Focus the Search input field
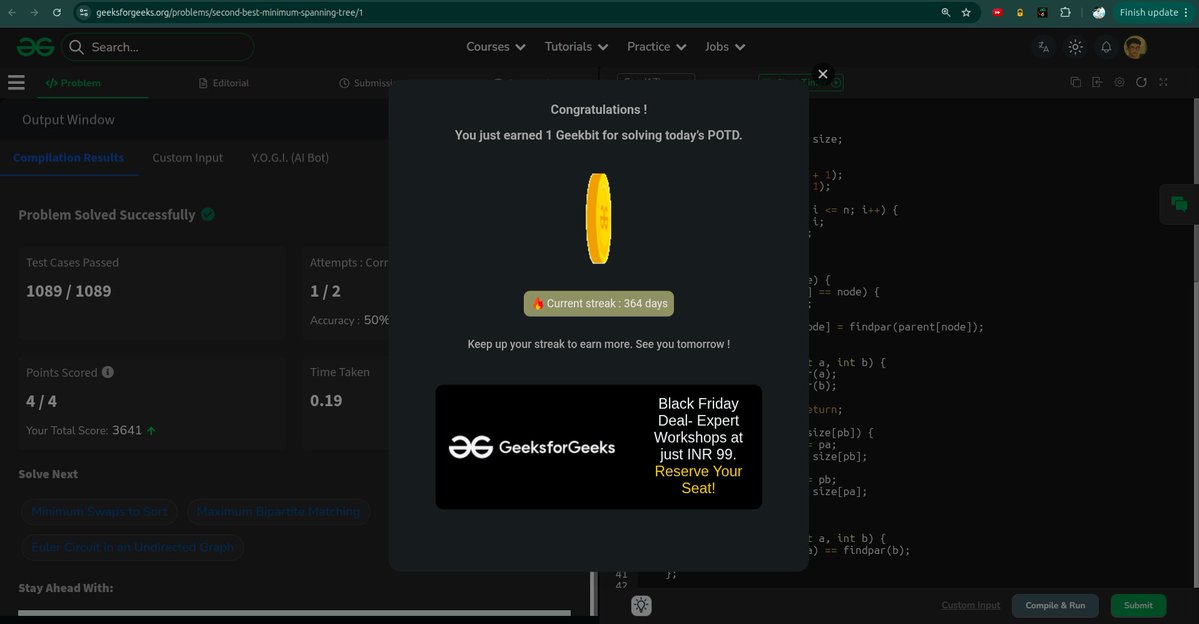Screen dimensions: 1199x624 158,47
